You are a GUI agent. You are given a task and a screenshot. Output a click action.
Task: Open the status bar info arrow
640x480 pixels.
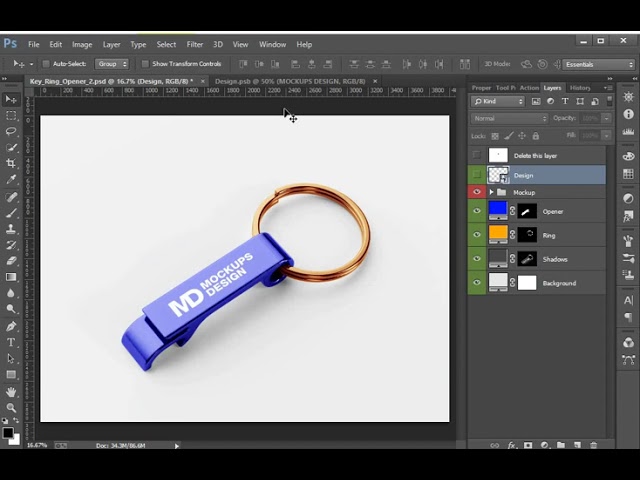[x=176, y=446]
